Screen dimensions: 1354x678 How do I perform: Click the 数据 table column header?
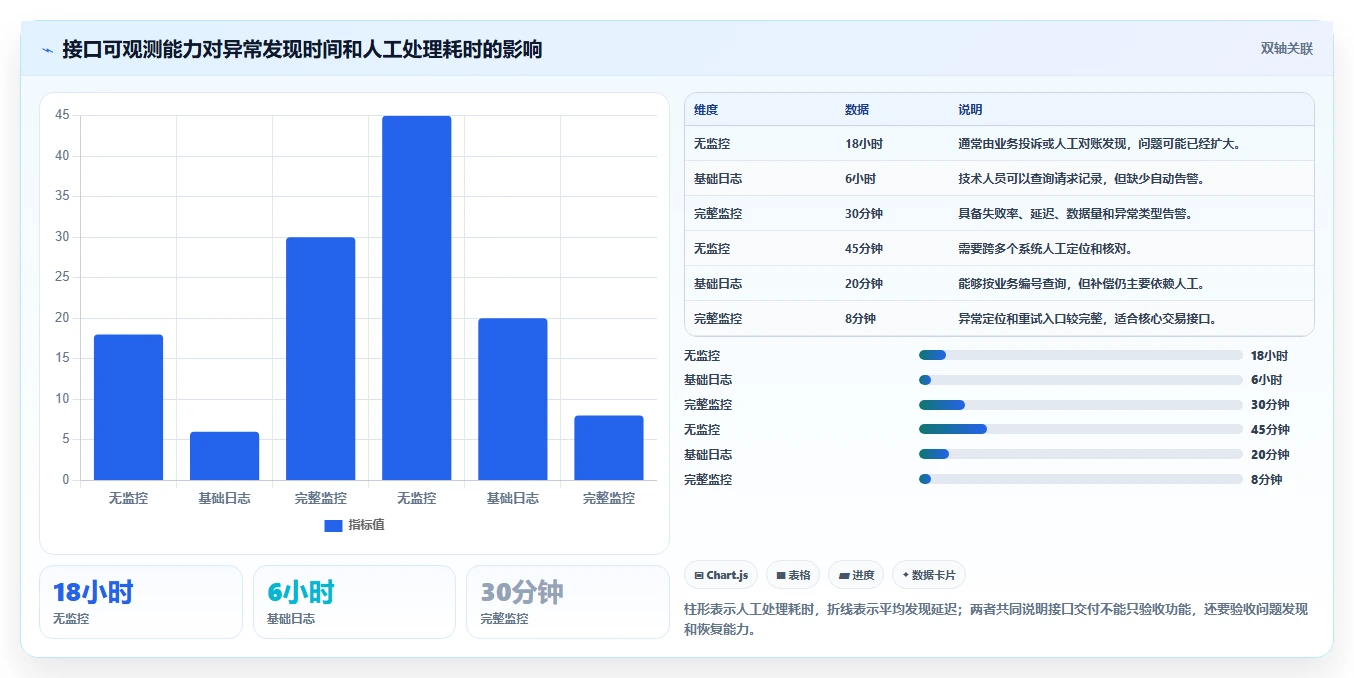pyautogui.click(x=857, y=110)
